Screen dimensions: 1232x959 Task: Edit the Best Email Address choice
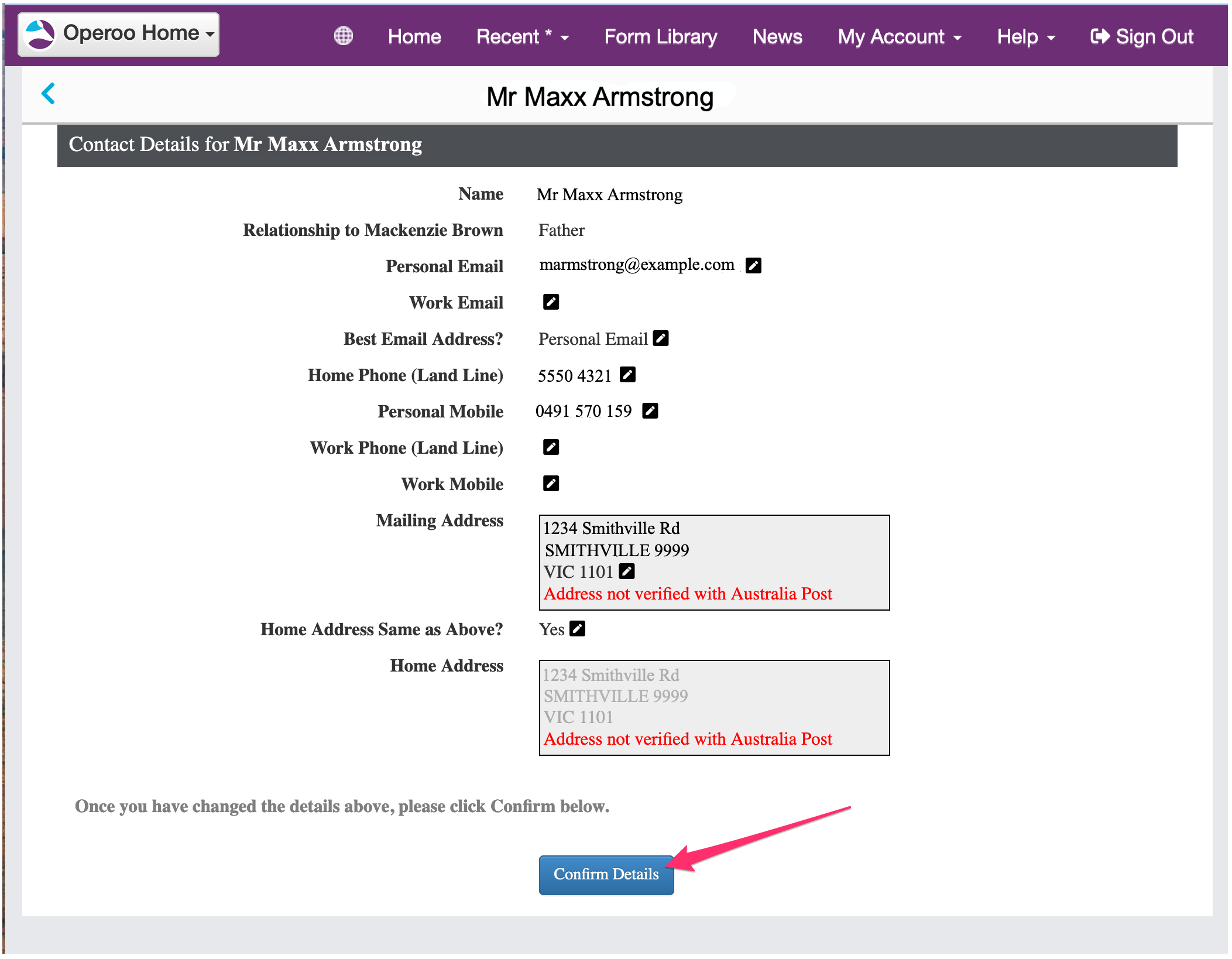(661, 338)
